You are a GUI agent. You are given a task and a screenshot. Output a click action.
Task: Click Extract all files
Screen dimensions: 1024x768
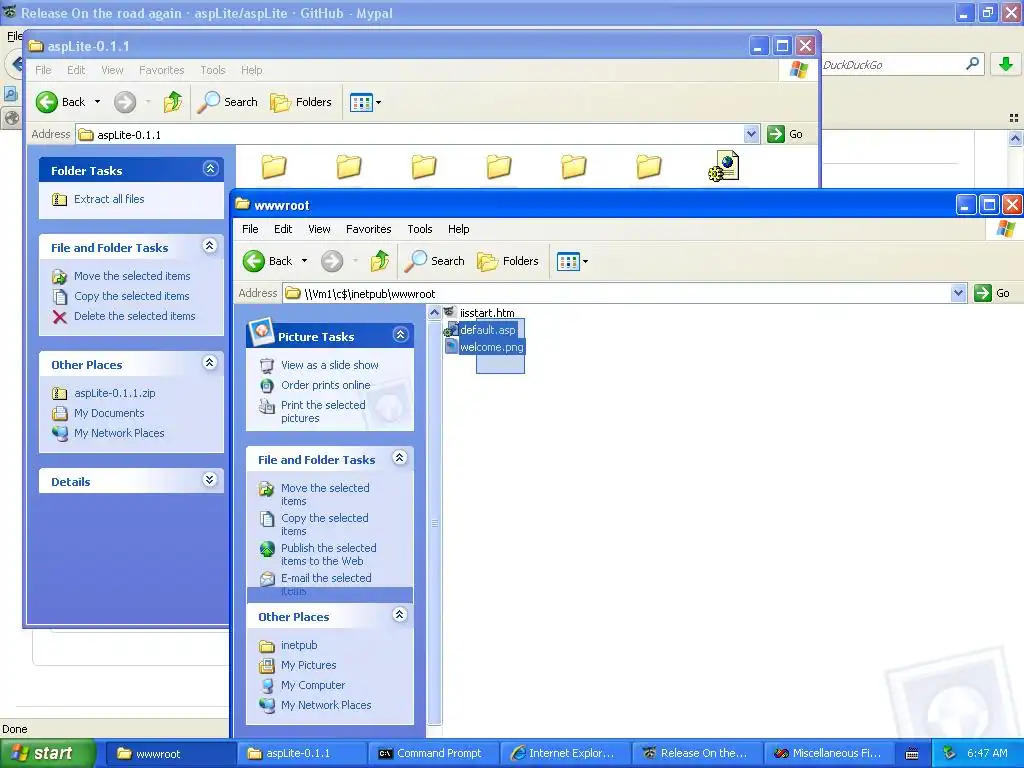[108, 199]
